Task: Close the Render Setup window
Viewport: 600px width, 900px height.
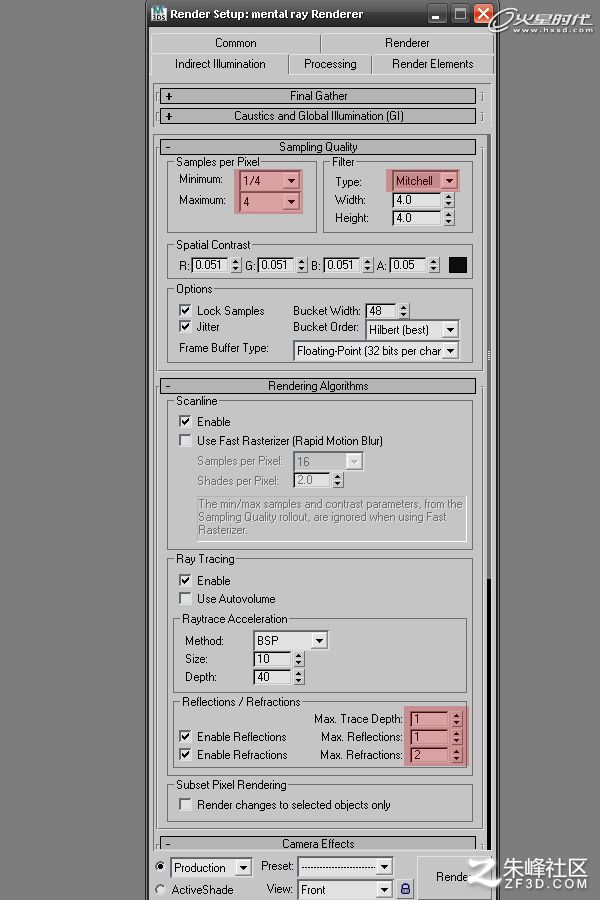Action: point(483,14)
